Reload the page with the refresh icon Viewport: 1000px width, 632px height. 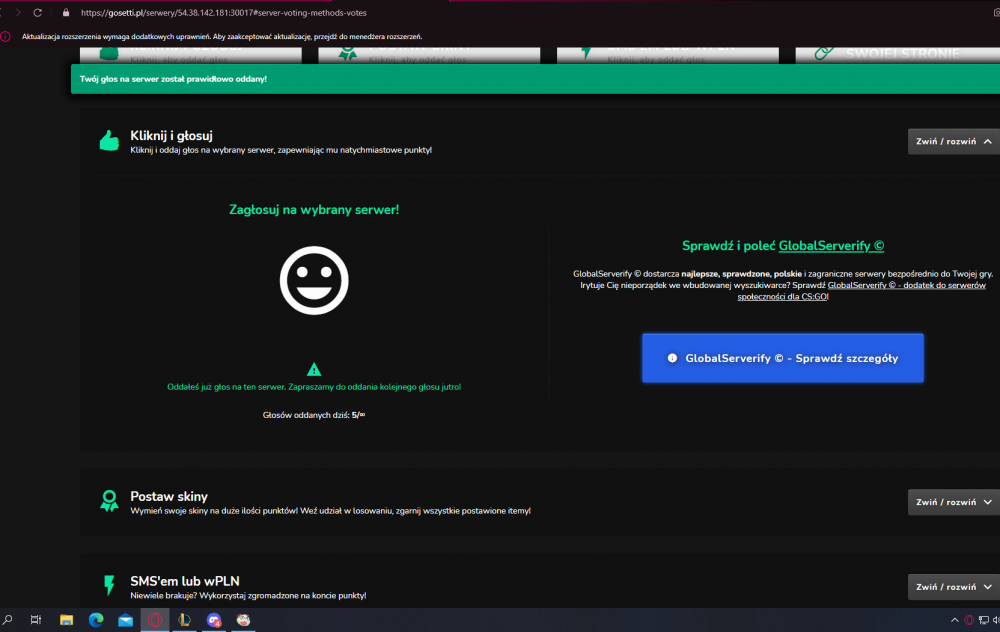pyautogui.click(x=38, y=13)
